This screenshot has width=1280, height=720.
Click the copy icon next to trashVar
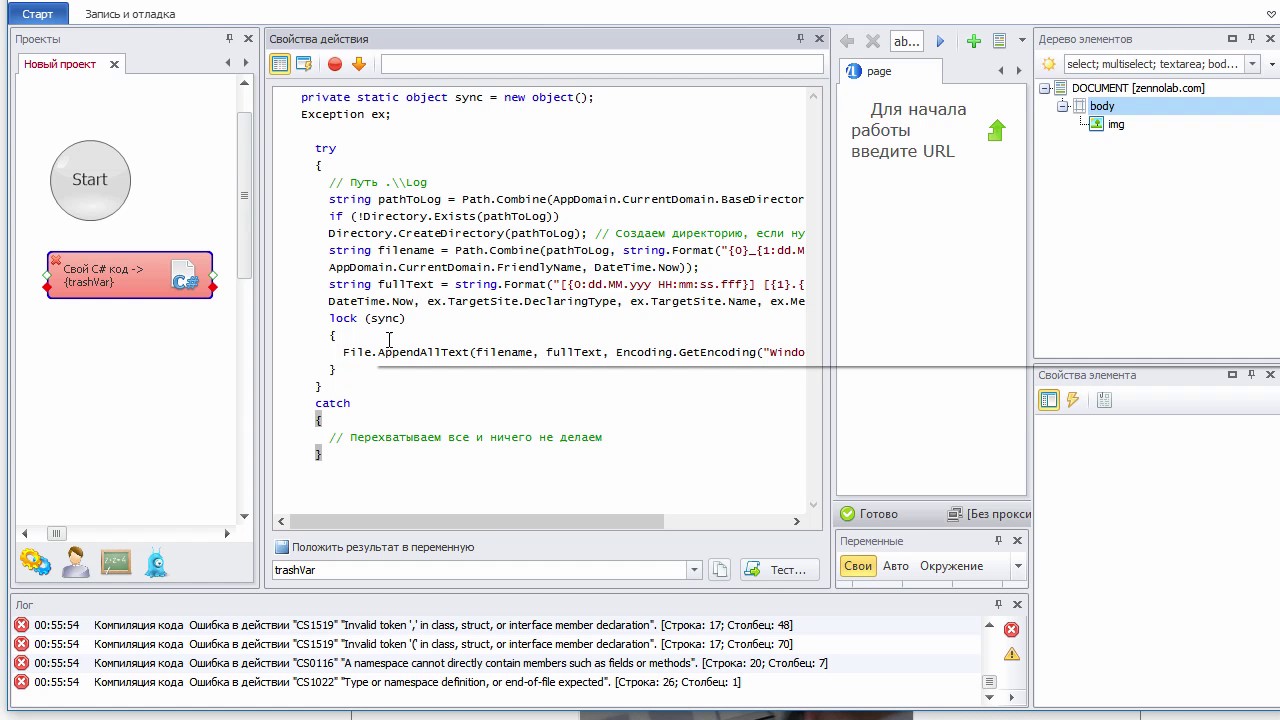click(x=719, y=570)
